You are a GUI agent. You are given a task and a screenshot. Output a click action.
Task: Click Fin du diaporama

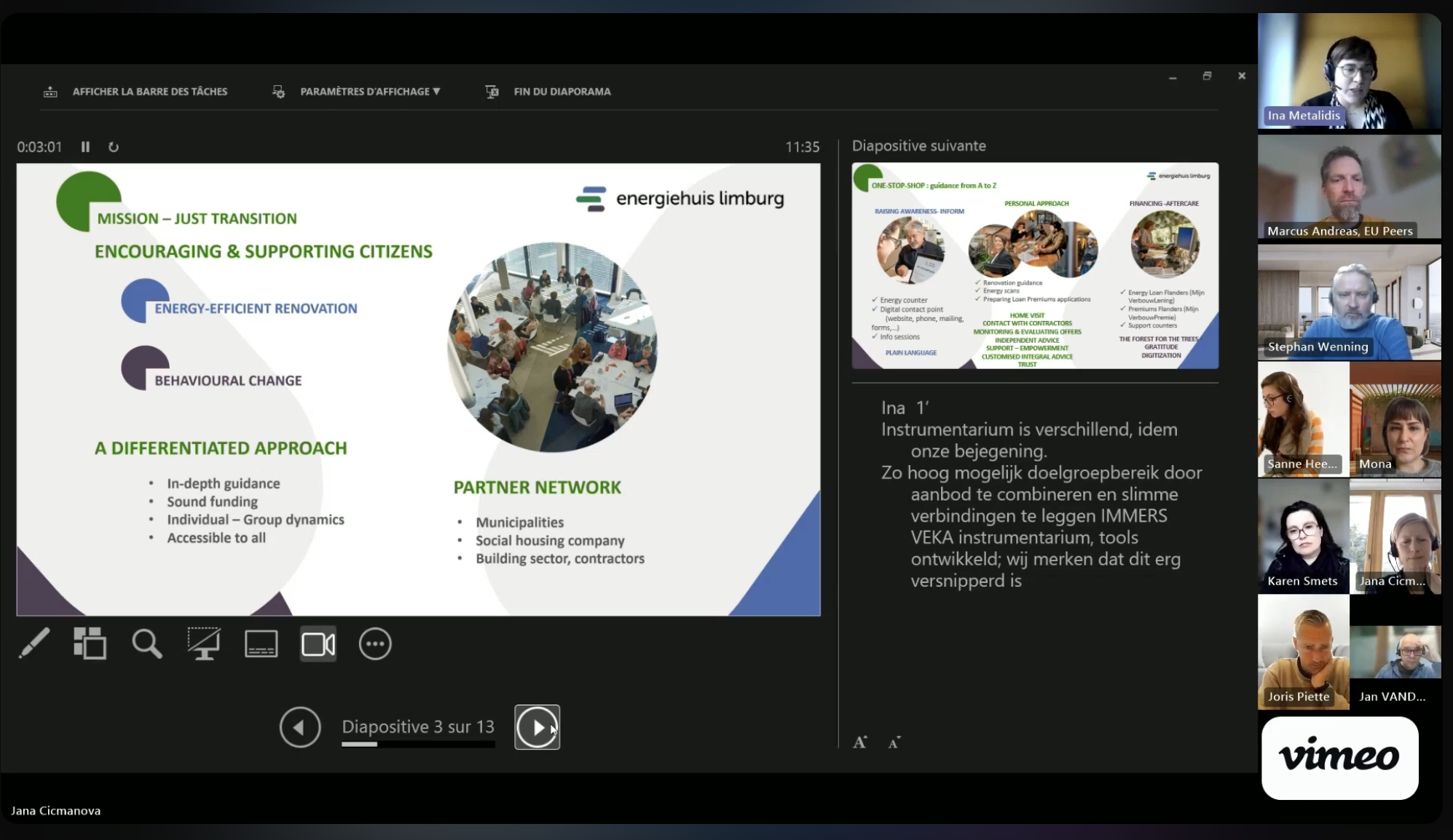562,92
